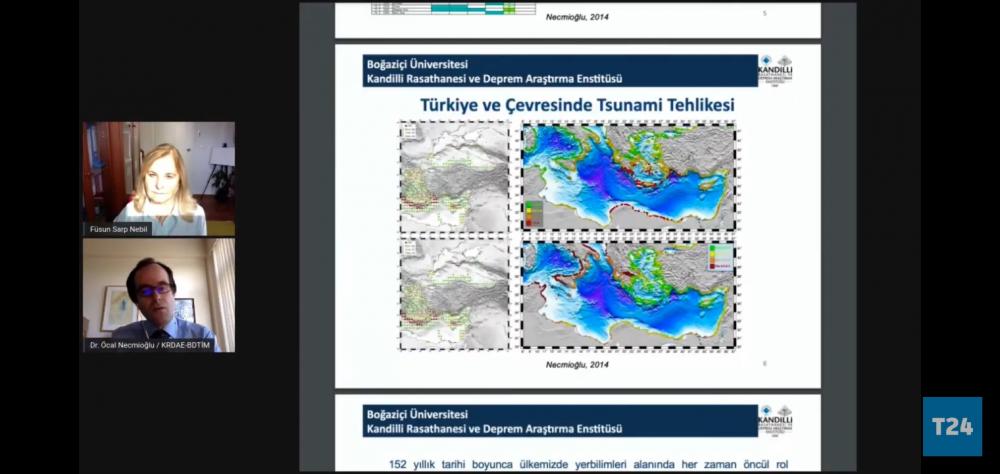Click the Füsun Sarp Nebil name label
Screen dimensions: 1000x474
pyautogui.click(x=118, y=229)
